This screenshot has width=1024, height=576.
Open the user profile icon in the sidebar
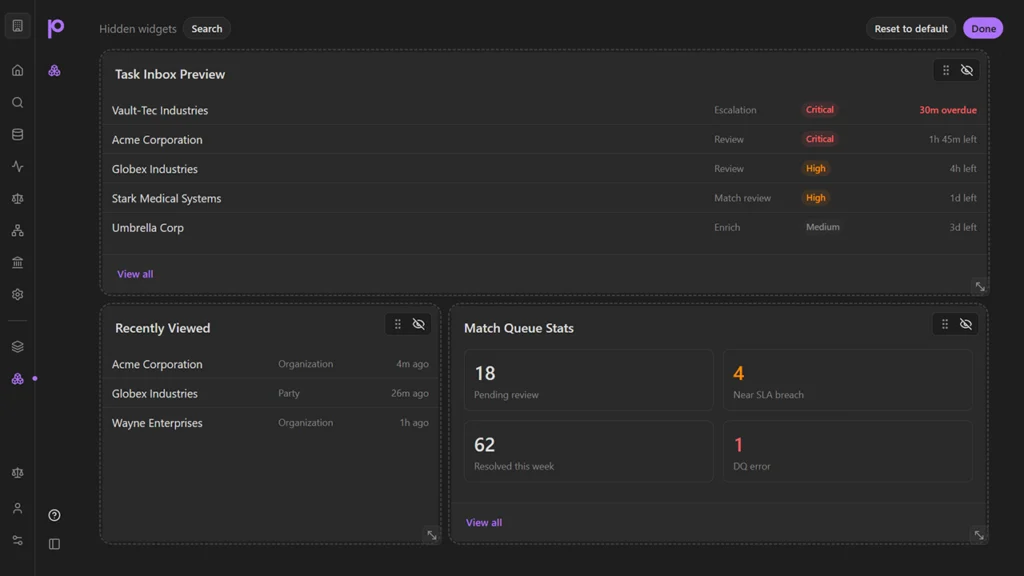tap(18, 508)
